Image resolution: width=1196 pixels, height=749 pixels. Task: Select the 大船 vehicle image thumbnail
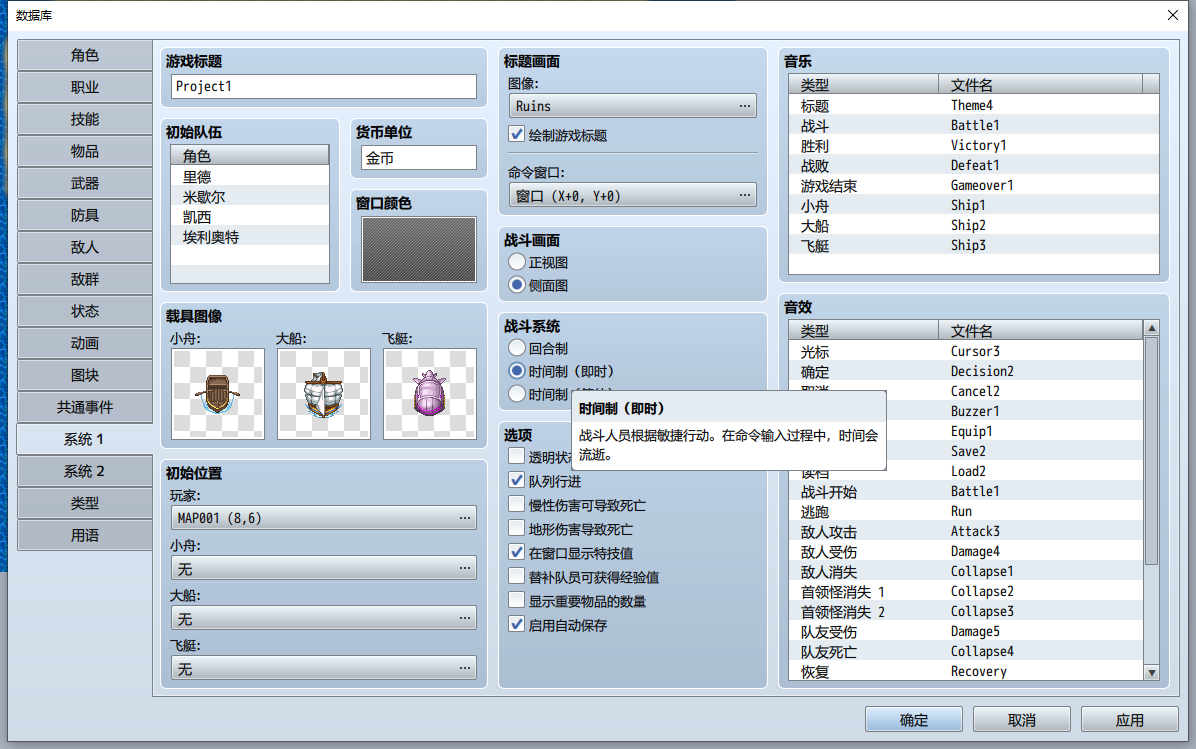click(323, 394)
